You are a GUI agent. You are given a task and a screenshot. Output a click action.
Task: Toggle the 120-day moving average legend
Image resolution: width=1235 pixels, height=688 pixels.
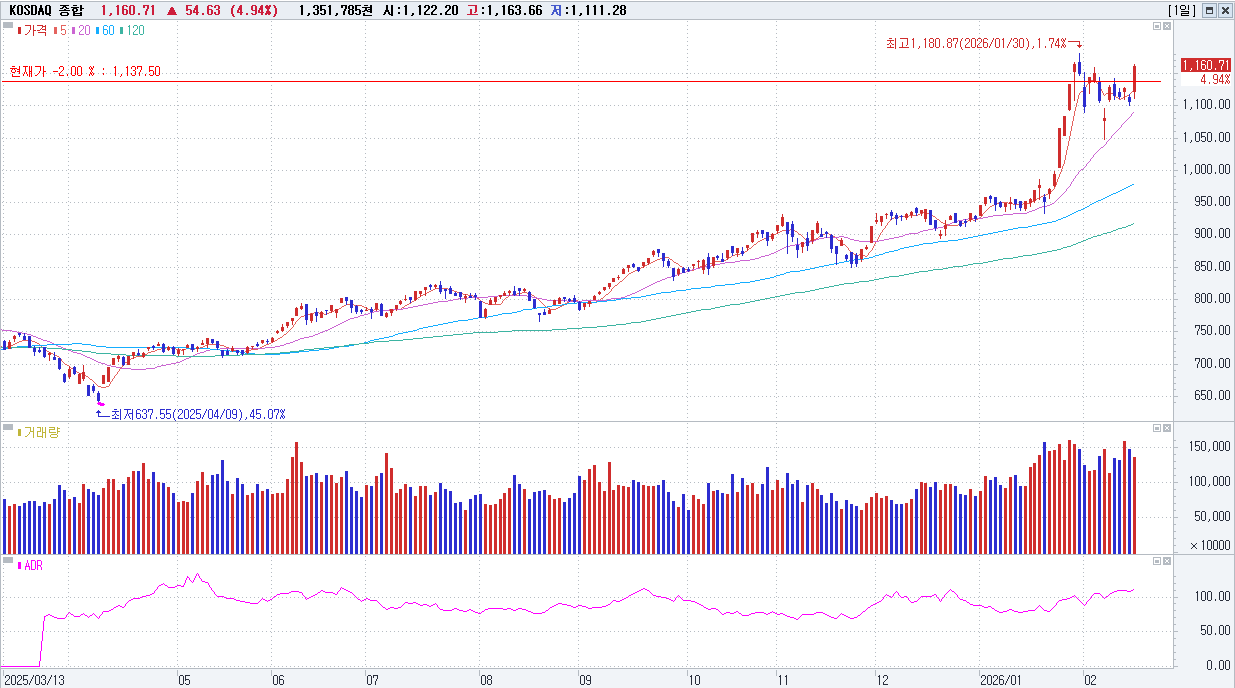tap(132, 30)
